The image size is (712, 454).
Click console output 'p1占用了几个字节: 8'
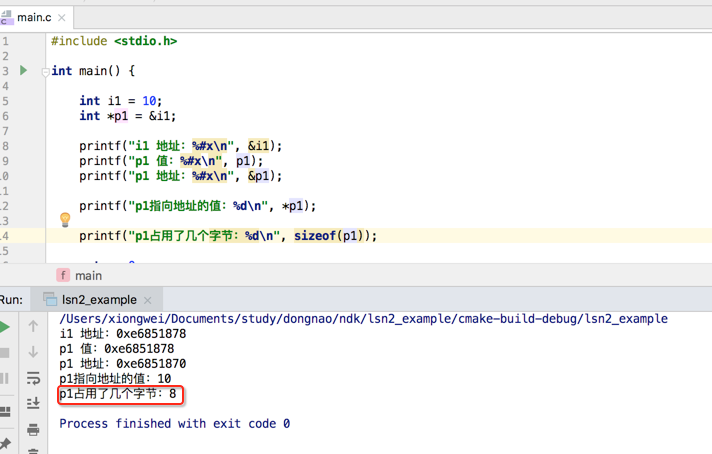click(118, 394)
